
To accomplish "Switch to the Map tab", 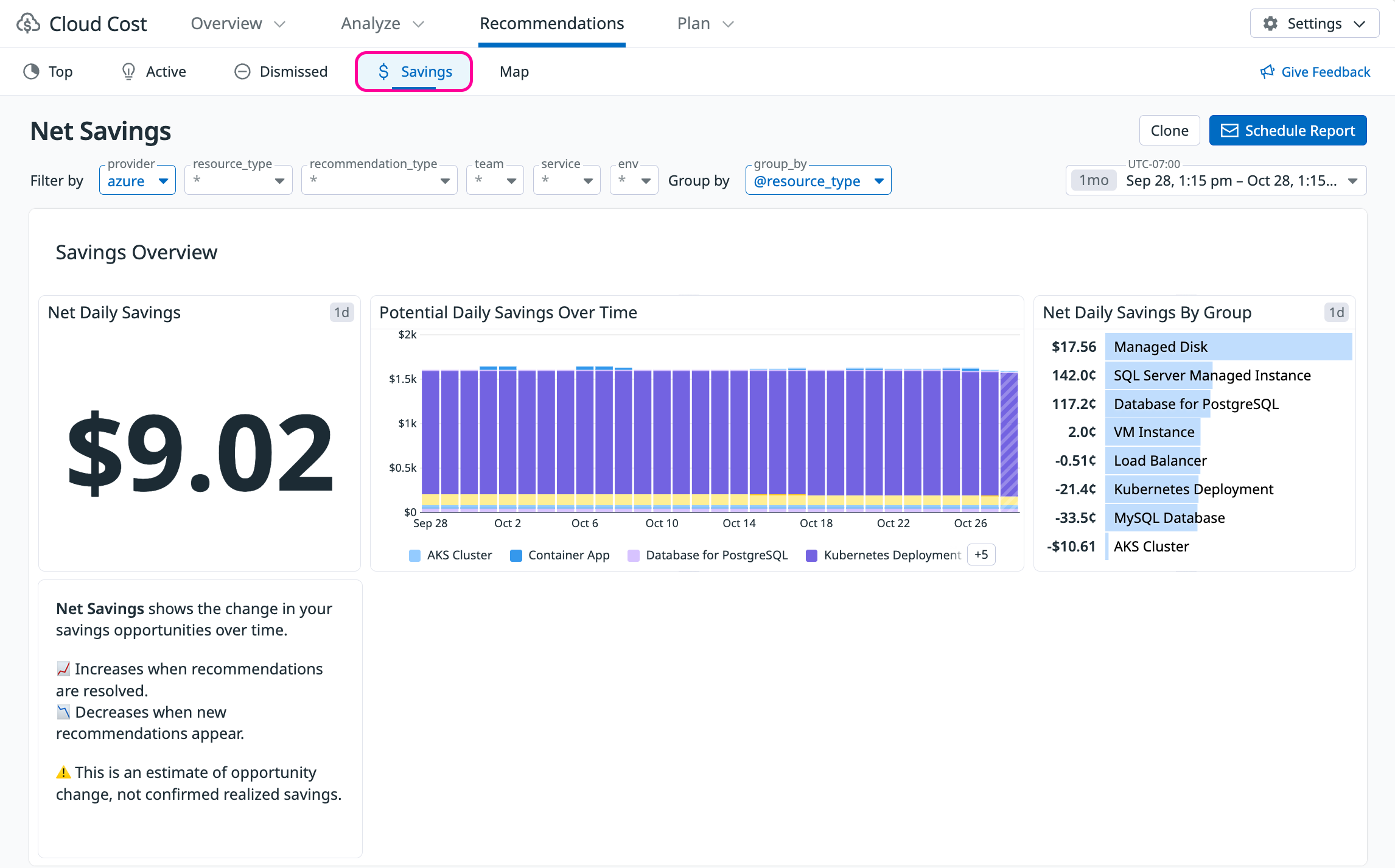I will pos(514,72).
